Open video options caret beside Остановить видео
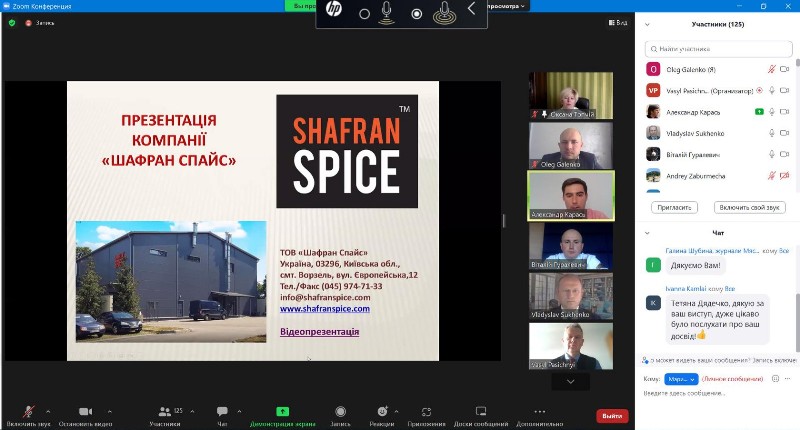Image resolution: width=800 pixels, height=430 pixels. tap(110, 411)
